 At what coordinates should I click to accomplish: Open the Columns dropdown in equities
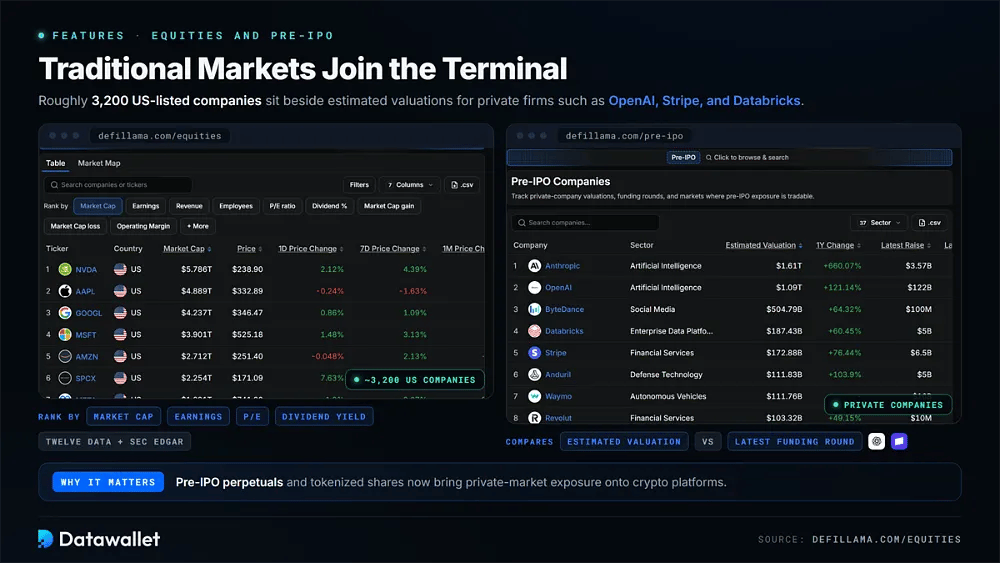coord(410,185)
